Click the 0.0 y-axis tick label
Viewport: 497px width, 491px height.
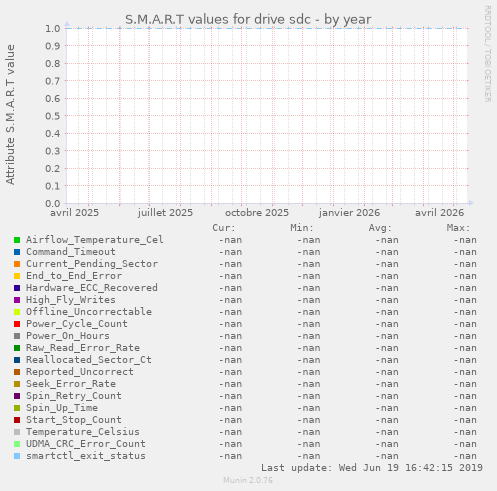point(53,203)
